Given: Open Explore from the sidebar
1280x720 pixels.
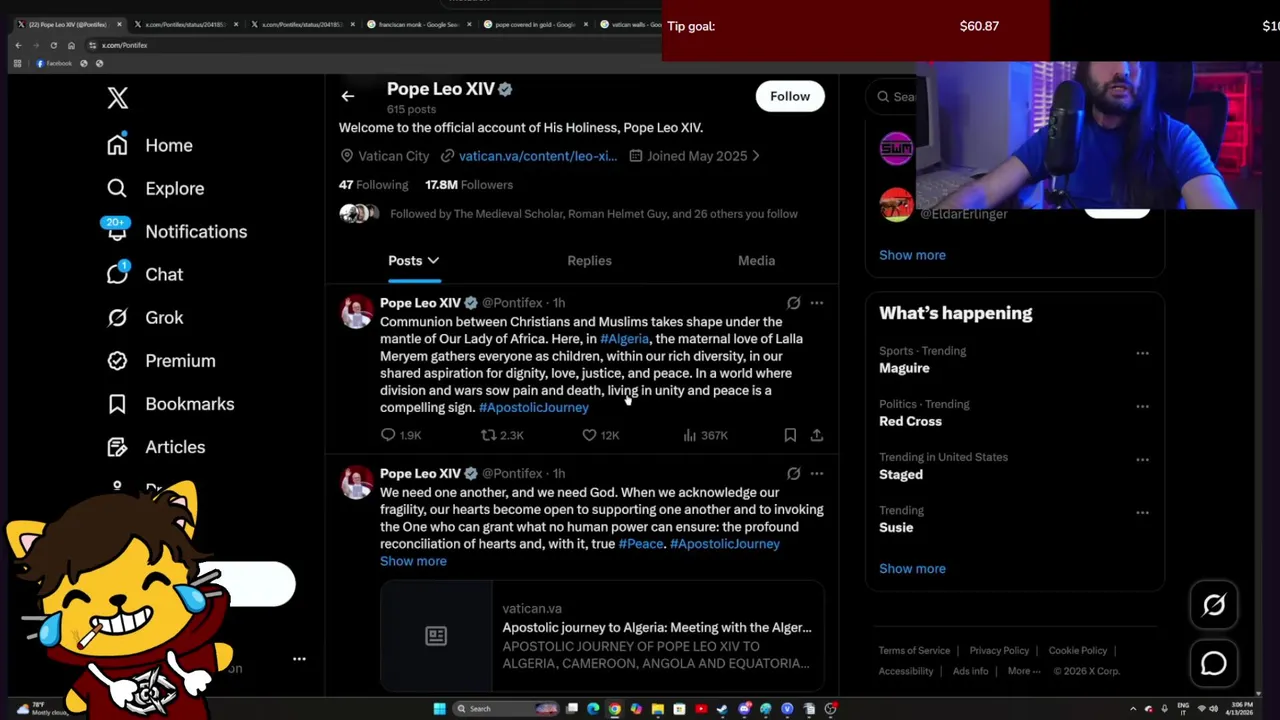Looking at the screenshot, I should click(x=155, y=188).
